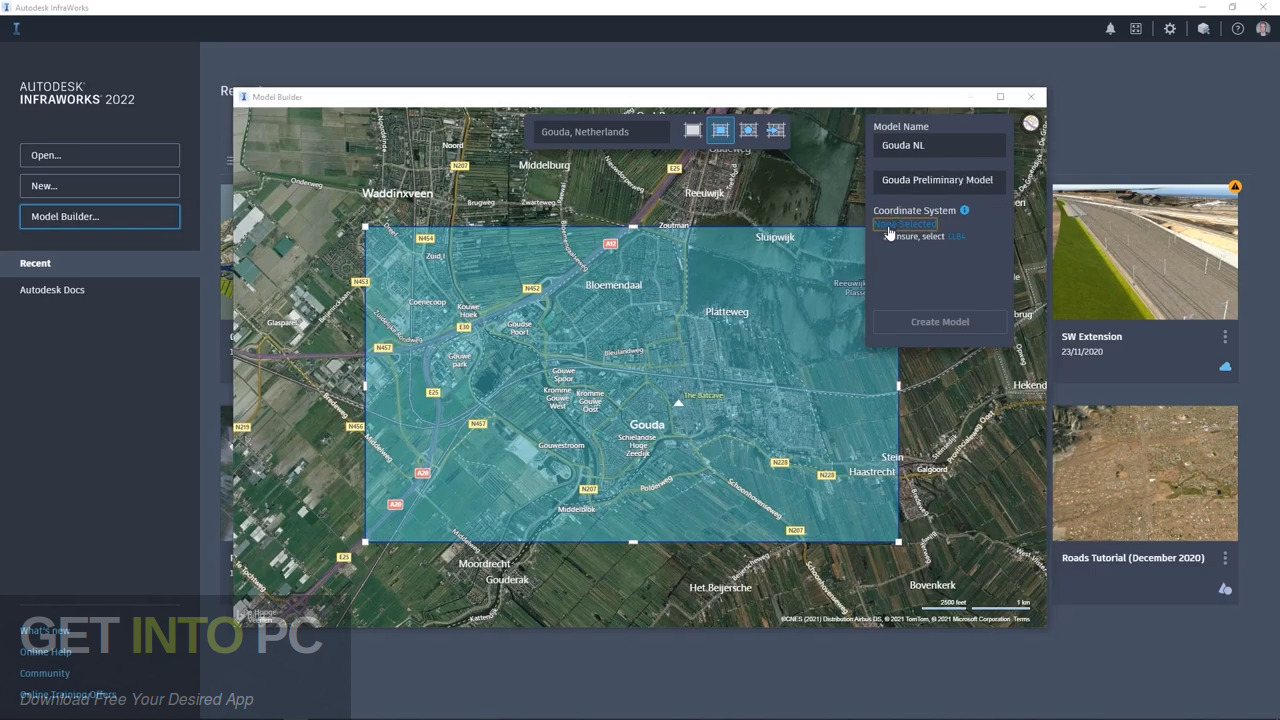Open the notifications bell

tap(1110, 29)
